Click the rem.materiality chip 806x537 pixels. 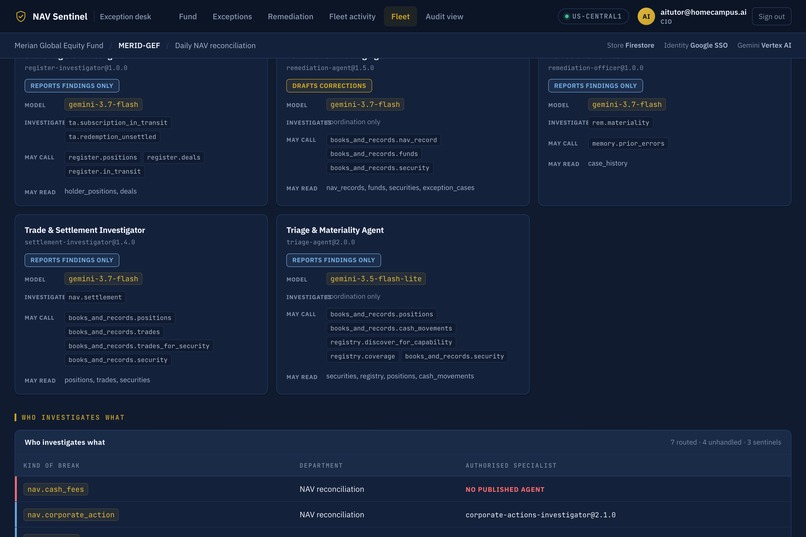click(x=620, y=123)
